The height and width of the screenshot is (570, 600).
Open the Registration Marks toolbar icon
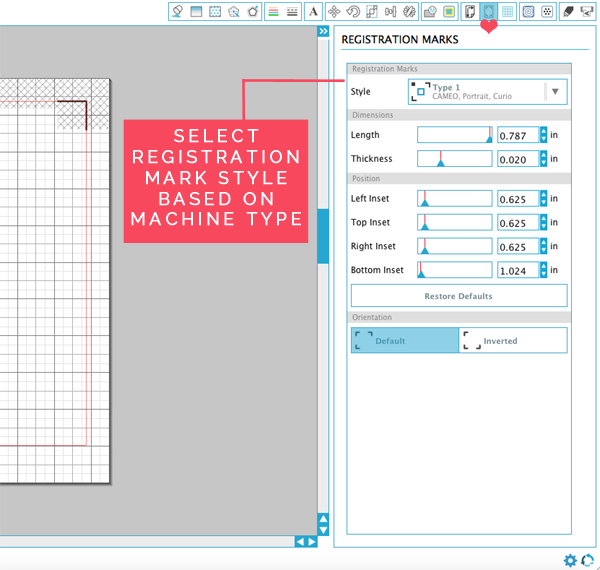[489, 12]
